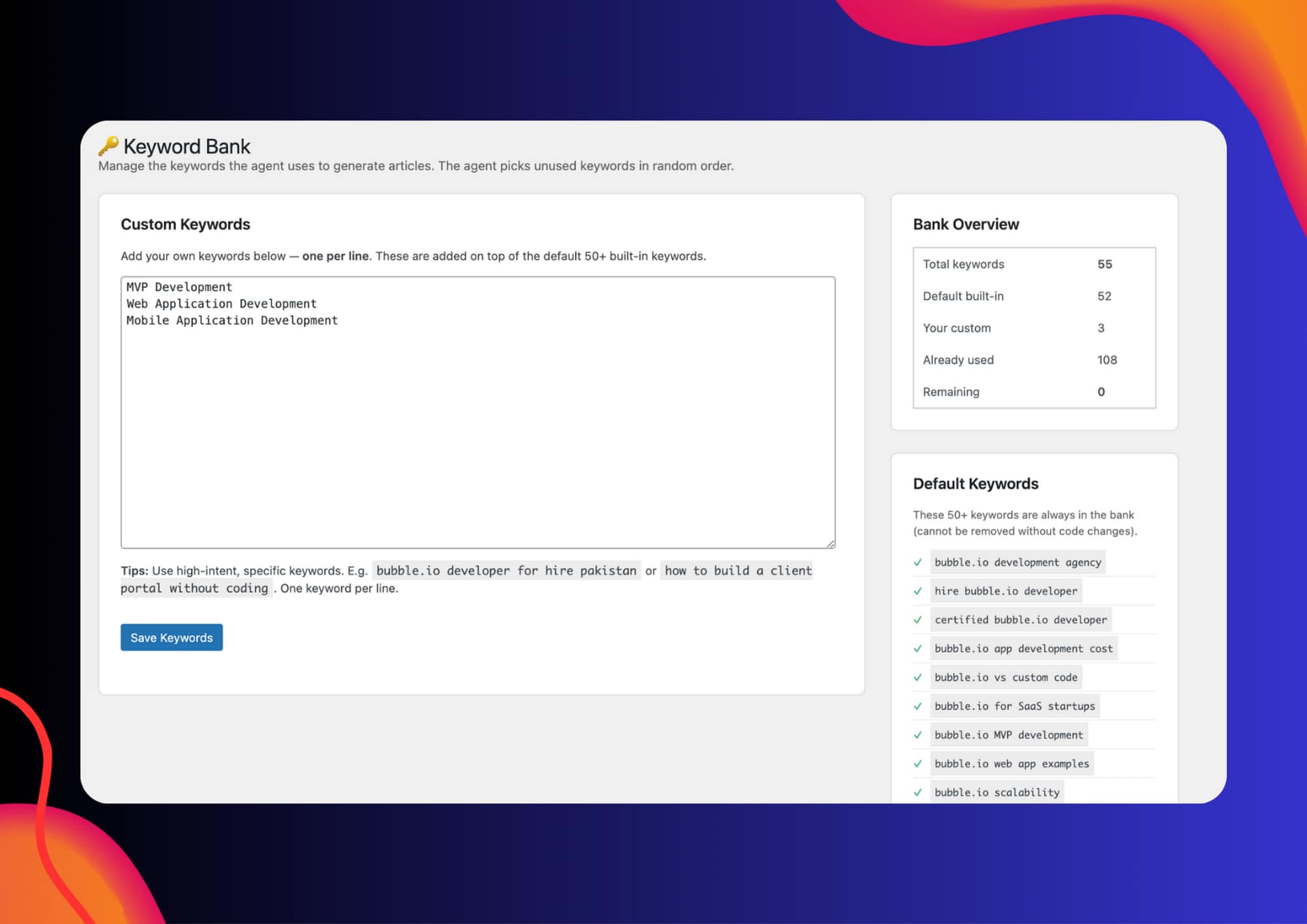Click checkmark next to bubble.io development agency

918,562
